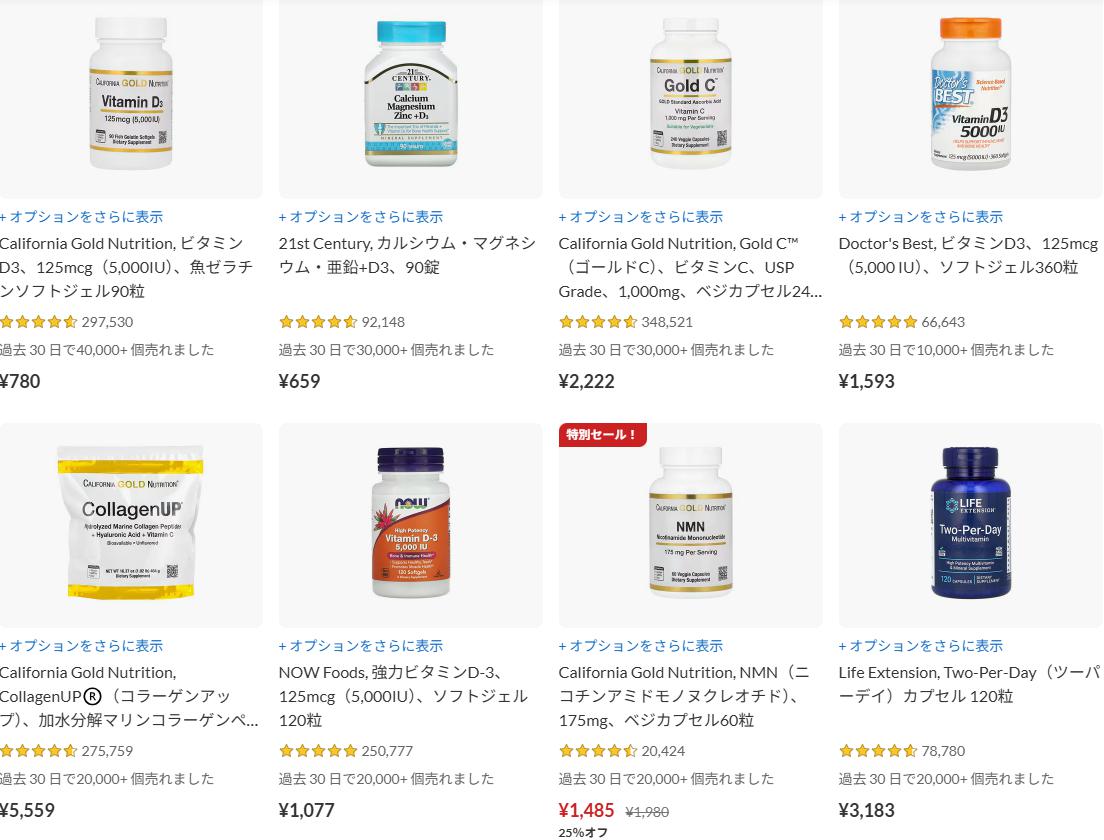1104x840 pixels.
Task: Open the Gold C bottle product image
Action: (691, 93)
